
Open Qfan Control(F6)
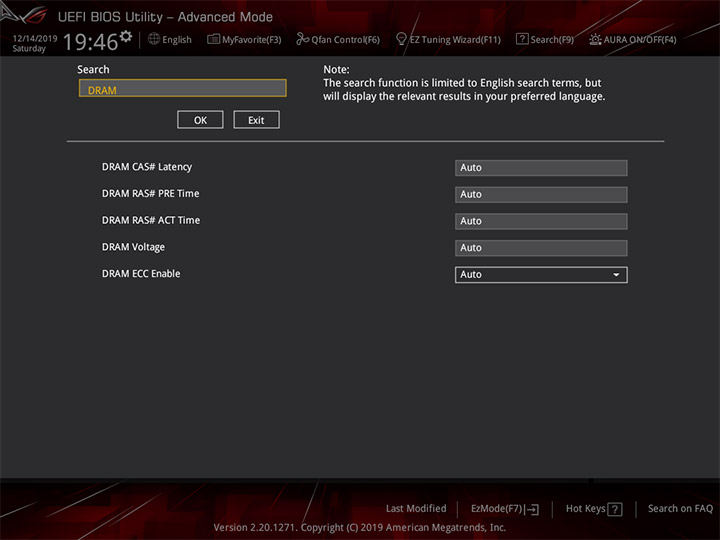(338, 39)
